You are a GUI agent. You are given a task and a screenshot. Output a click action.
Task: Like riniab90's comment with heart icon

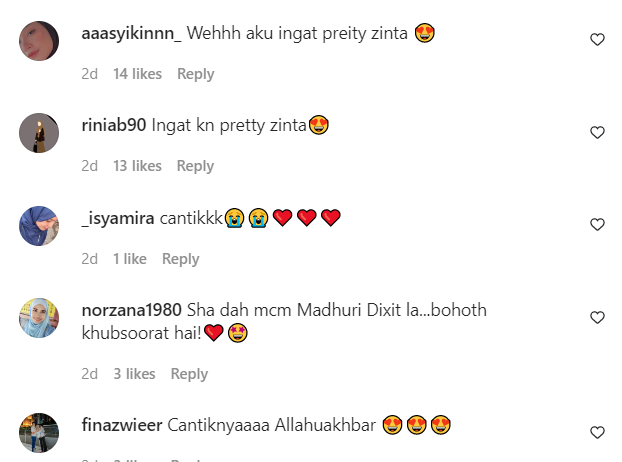[x=597, y=132]
